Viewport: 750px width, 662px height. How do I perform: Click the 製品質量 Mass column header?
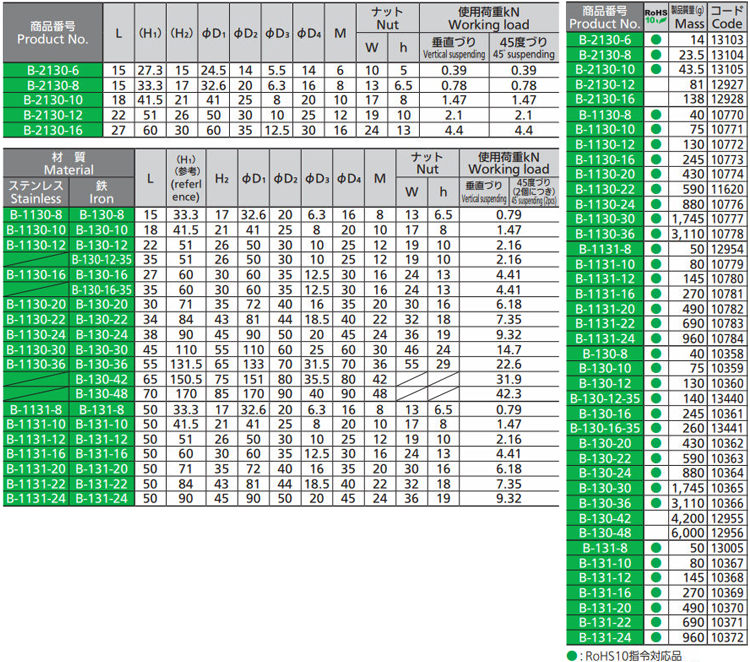(x=689, y=16)
